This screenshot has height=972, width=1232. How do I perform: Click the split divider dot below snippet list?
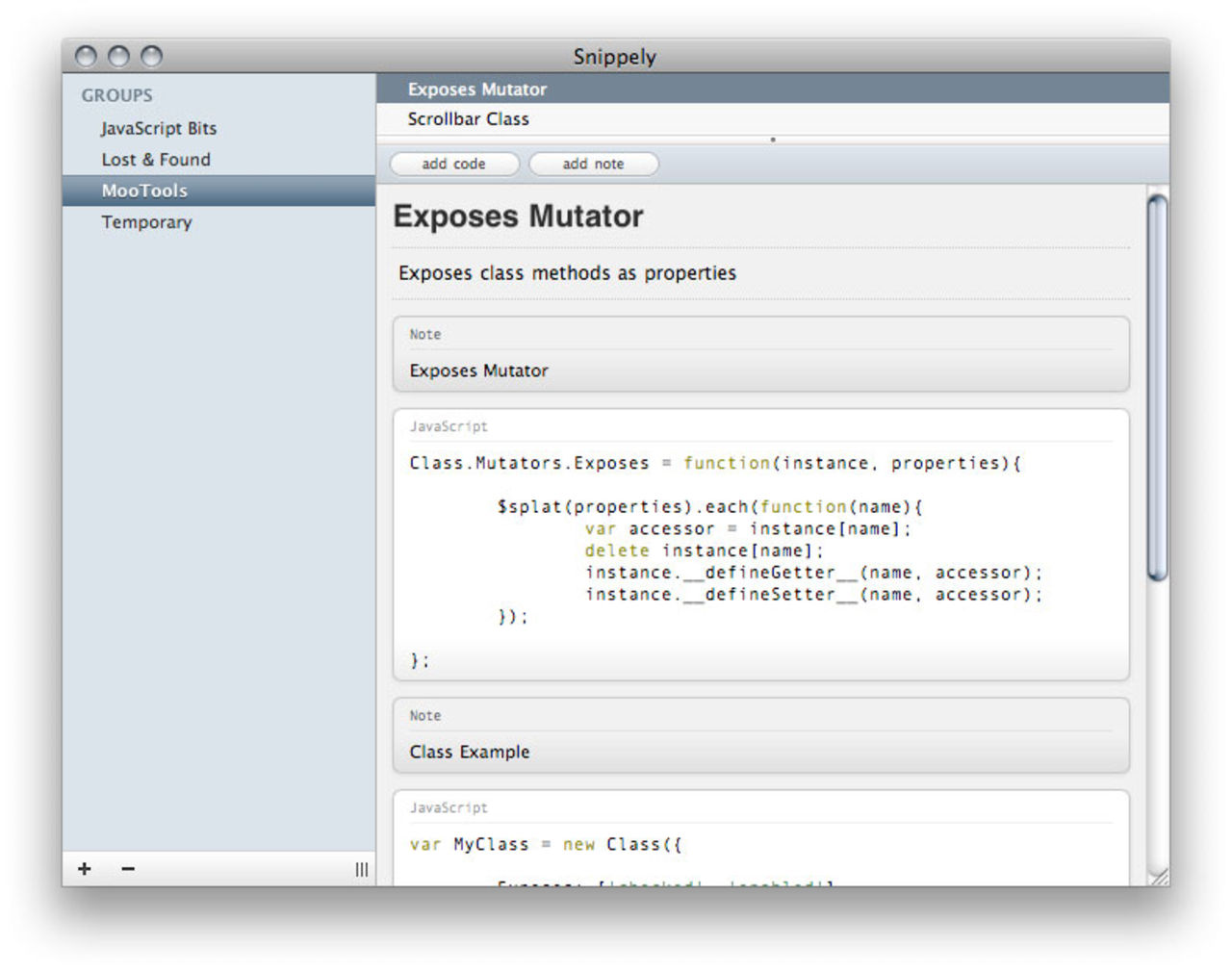772,140
